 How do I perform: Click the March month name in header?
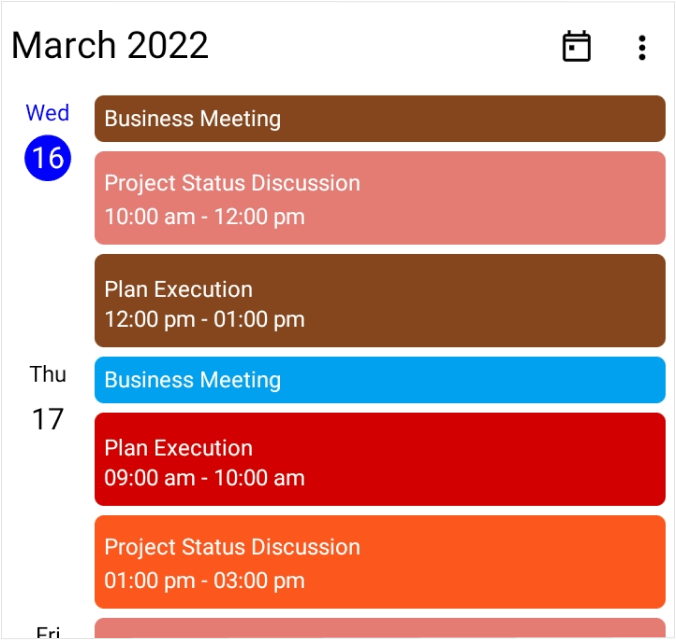click(63, 45)
